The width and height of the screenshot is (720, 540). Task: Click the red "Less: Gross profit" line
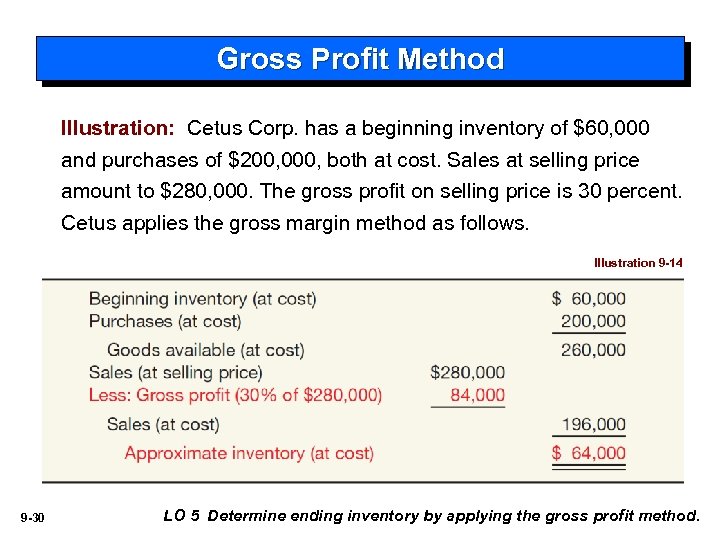point(235,395)
